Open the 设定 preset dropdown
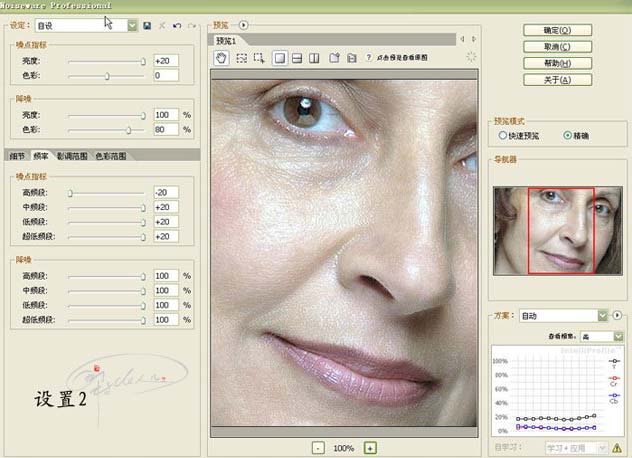Viewport: 632px width, 458px height. [132, 24]
